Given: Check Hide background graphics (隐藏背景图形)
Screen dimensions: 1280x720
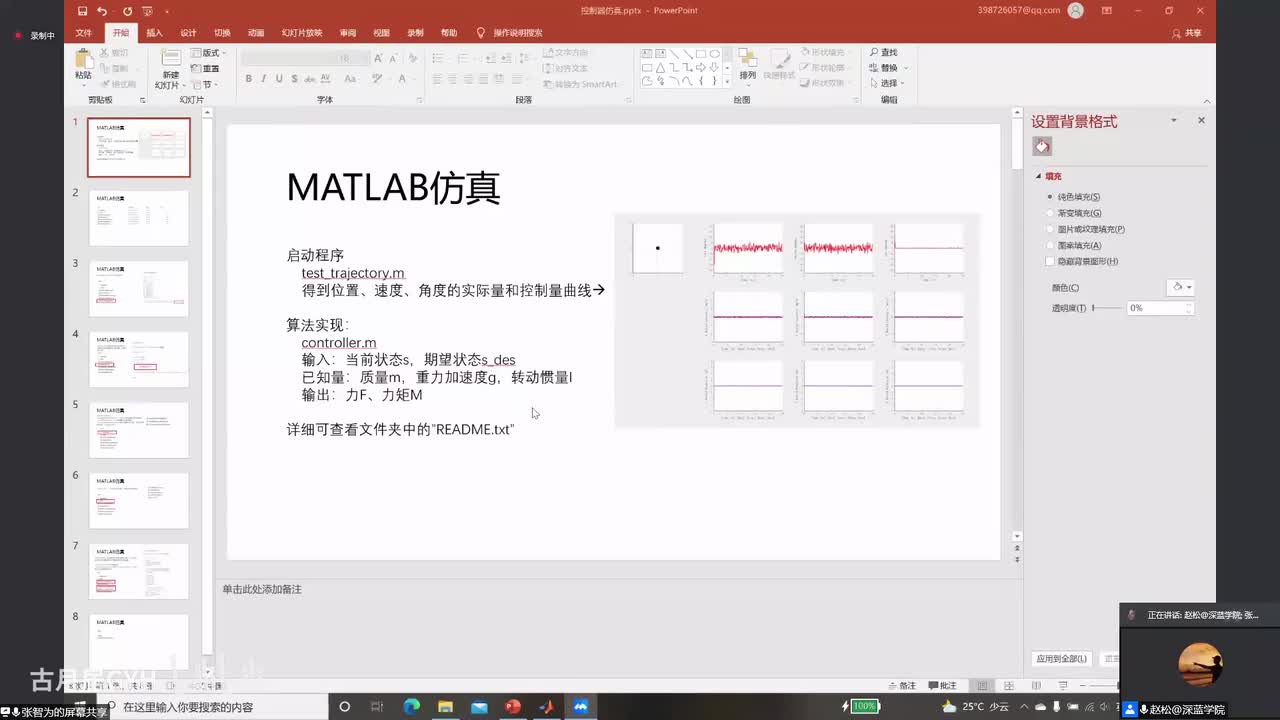Looking at the screenshot, I should click(1081, 261).
